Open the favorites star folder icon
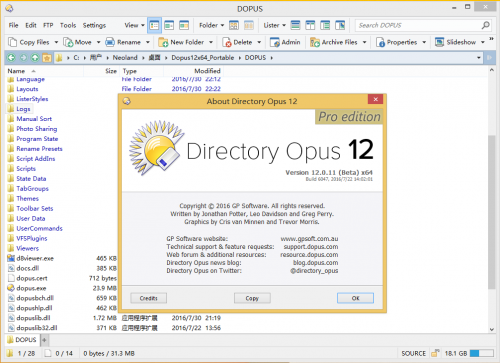 [47, 58]
